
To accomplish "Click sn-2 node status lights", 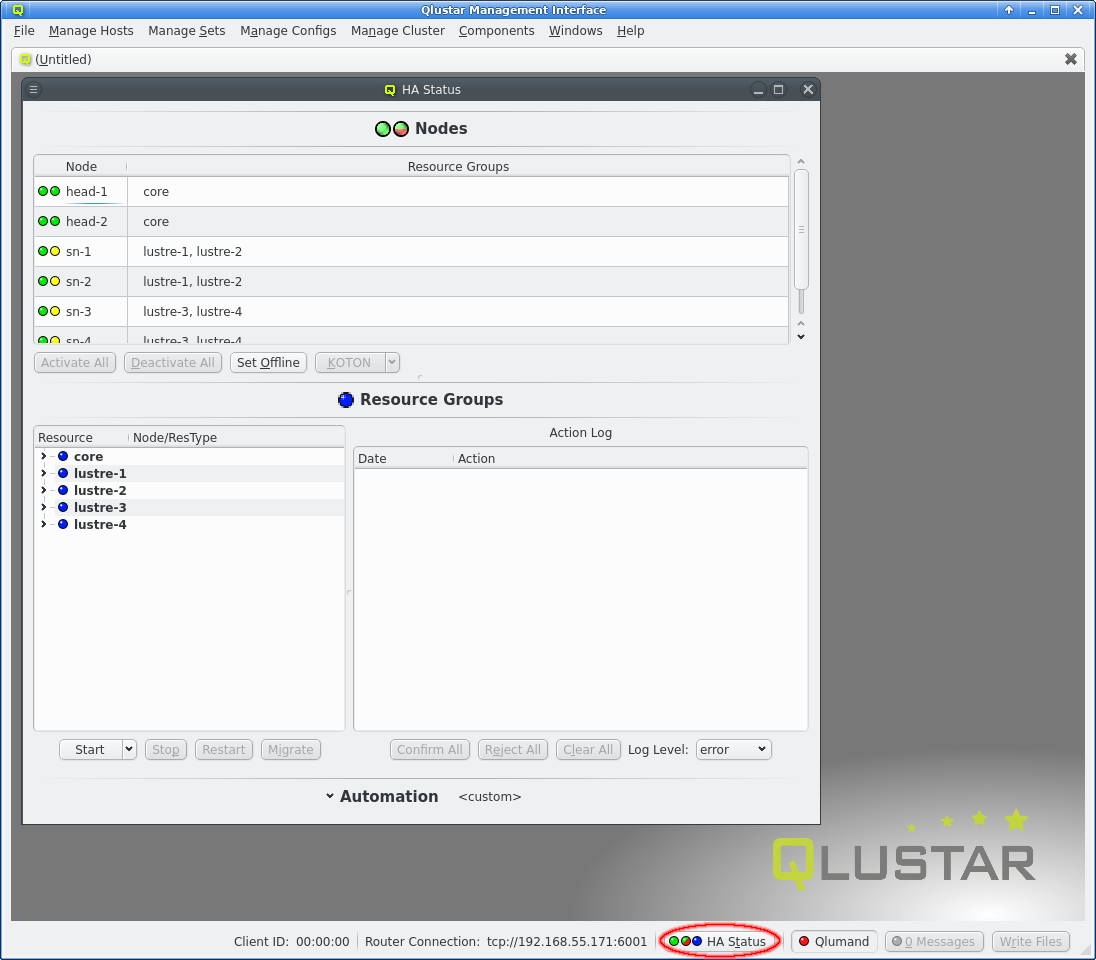I will (49, 282).
